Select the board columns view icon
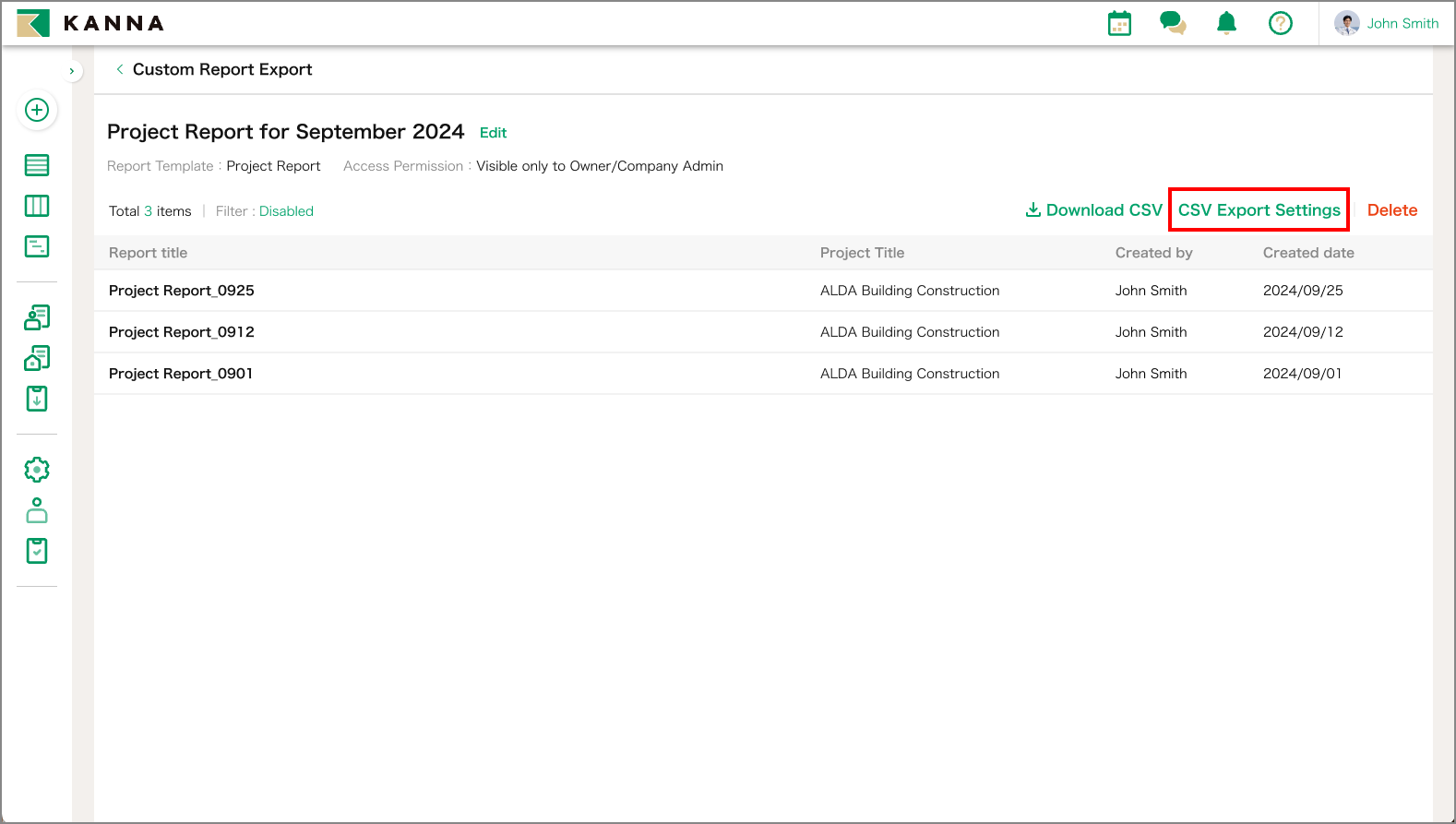 [x=37, y=206]
